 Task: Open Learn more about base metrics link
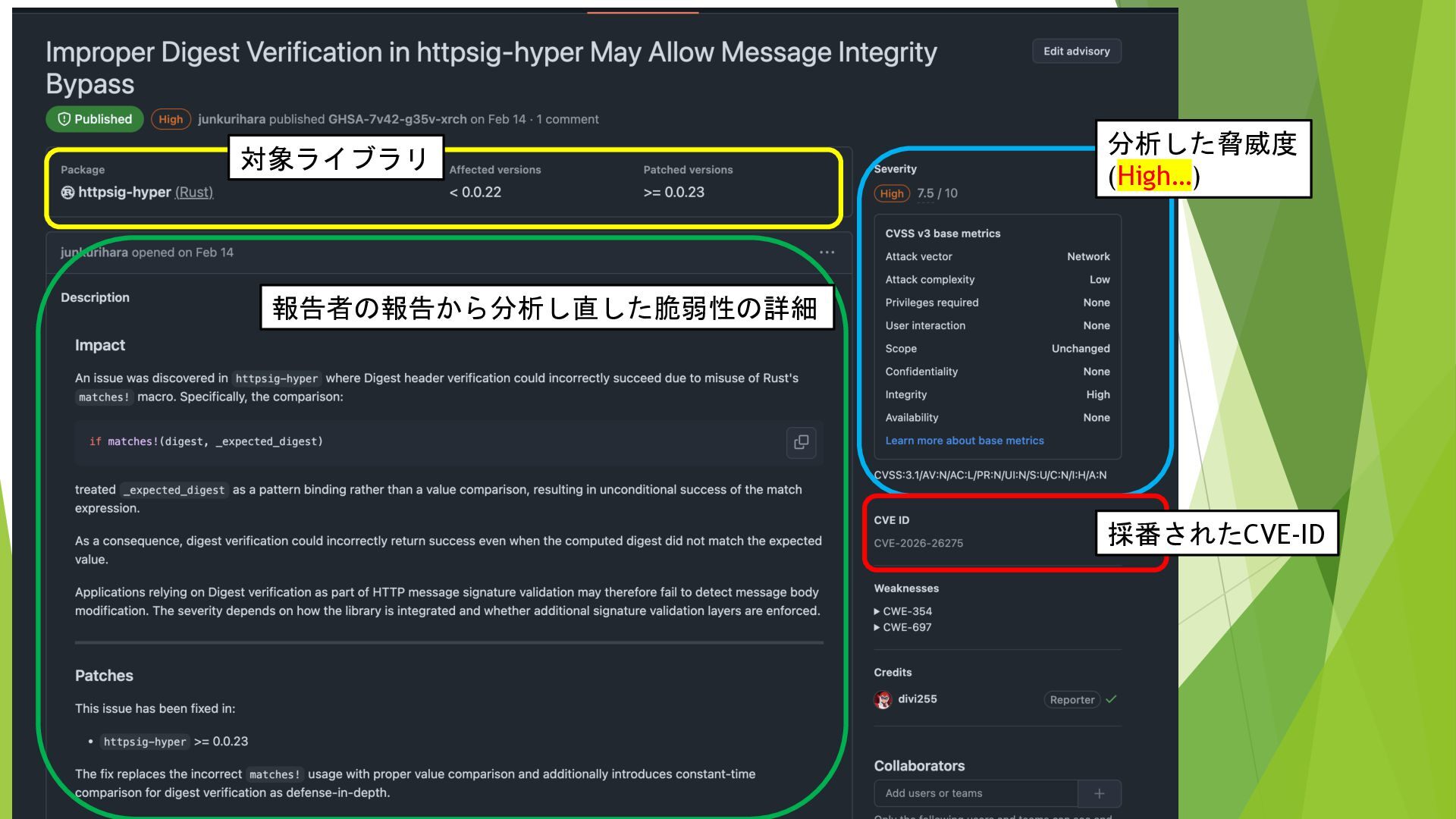pos(964,441)
